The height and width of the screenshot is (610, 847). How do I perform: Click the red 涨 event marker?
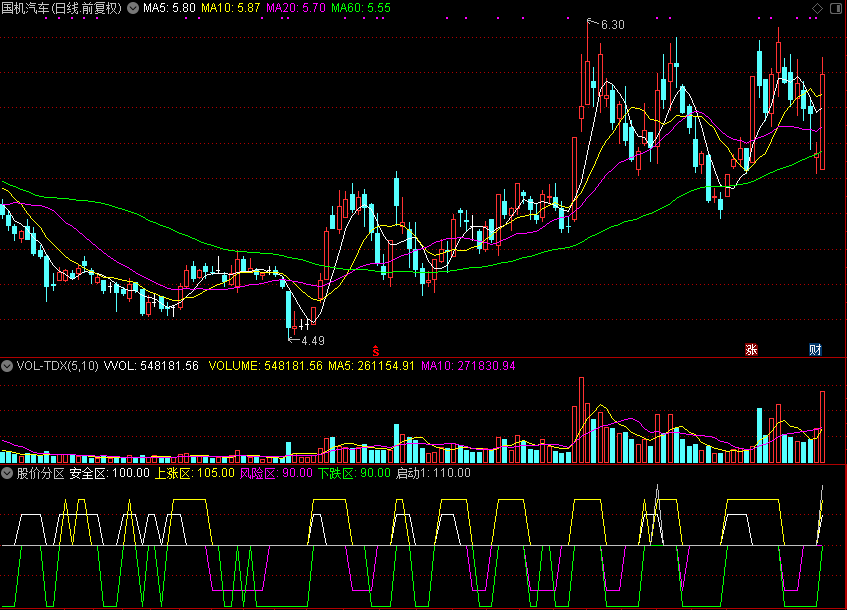[x=751, y=350]
